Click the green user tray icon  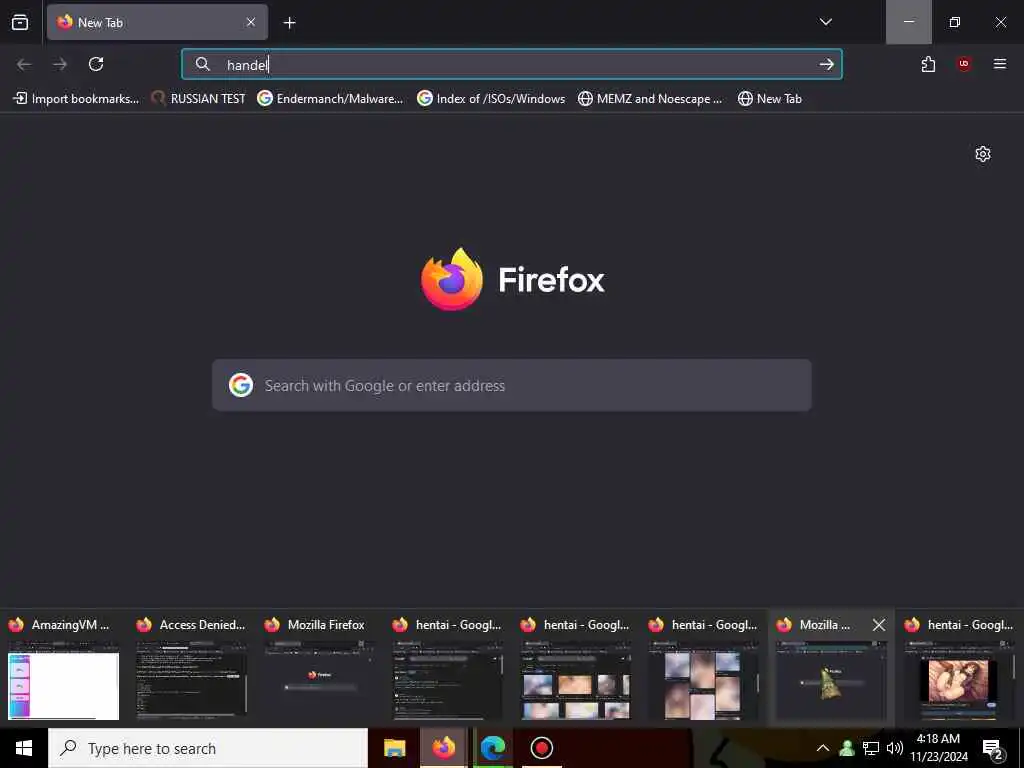point(847,748)
